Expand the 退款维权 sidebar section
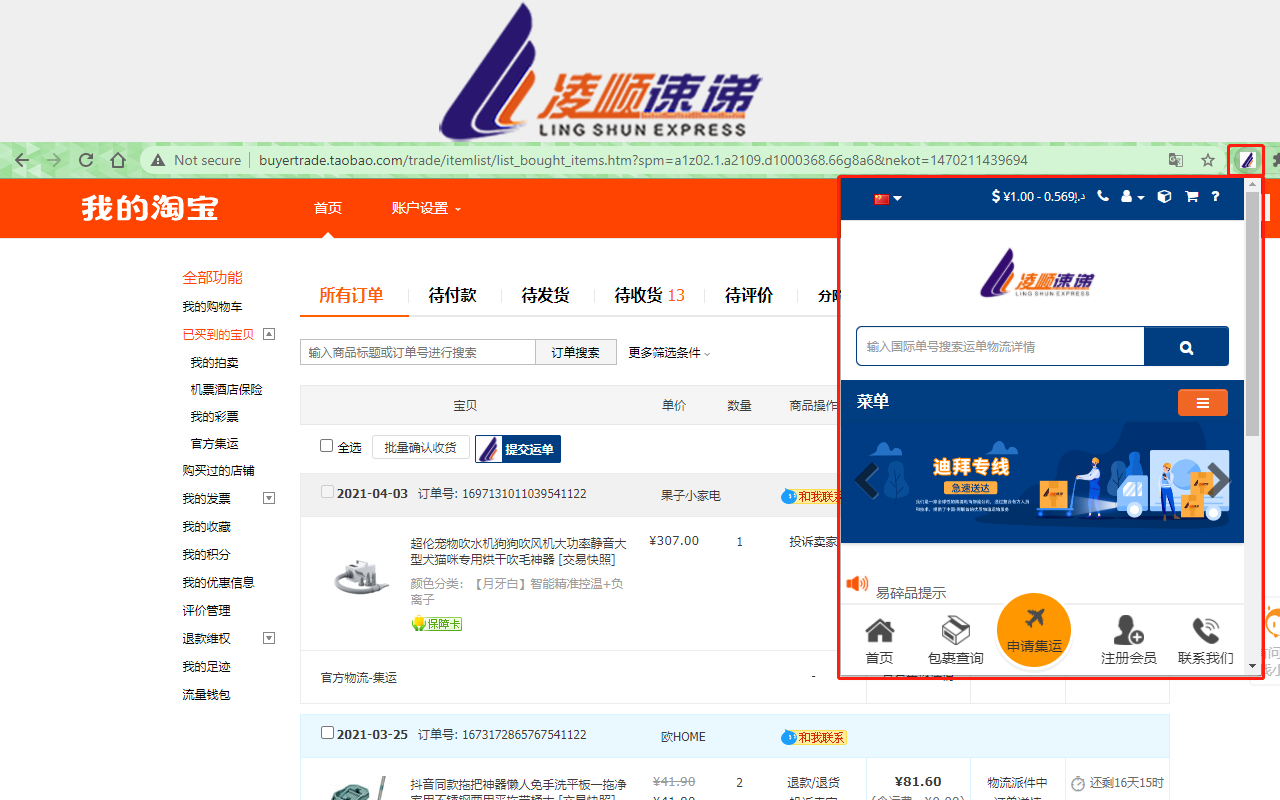Image resolution: width=1280 pixels, height=800 pixels. (268, 638)
